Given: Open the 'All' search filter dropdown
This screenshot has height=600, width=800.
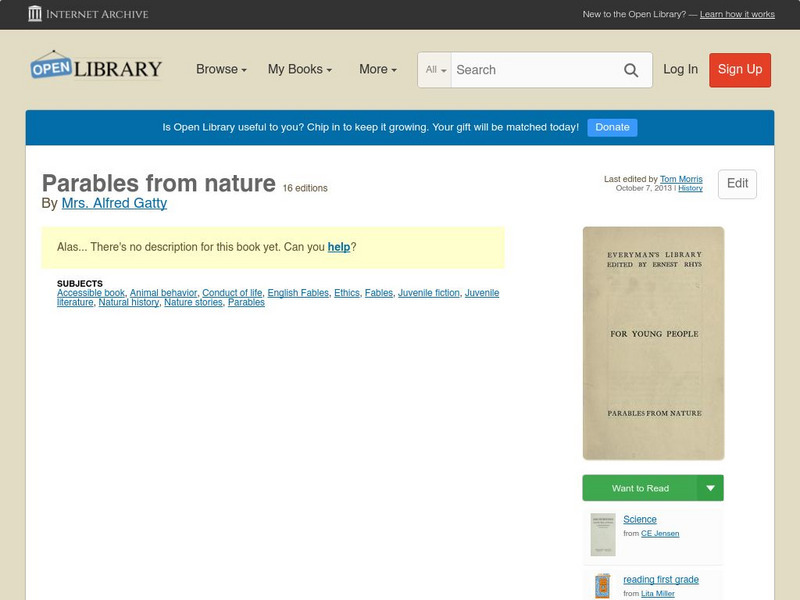Looking at the screenshot, I should pos(436,70).
